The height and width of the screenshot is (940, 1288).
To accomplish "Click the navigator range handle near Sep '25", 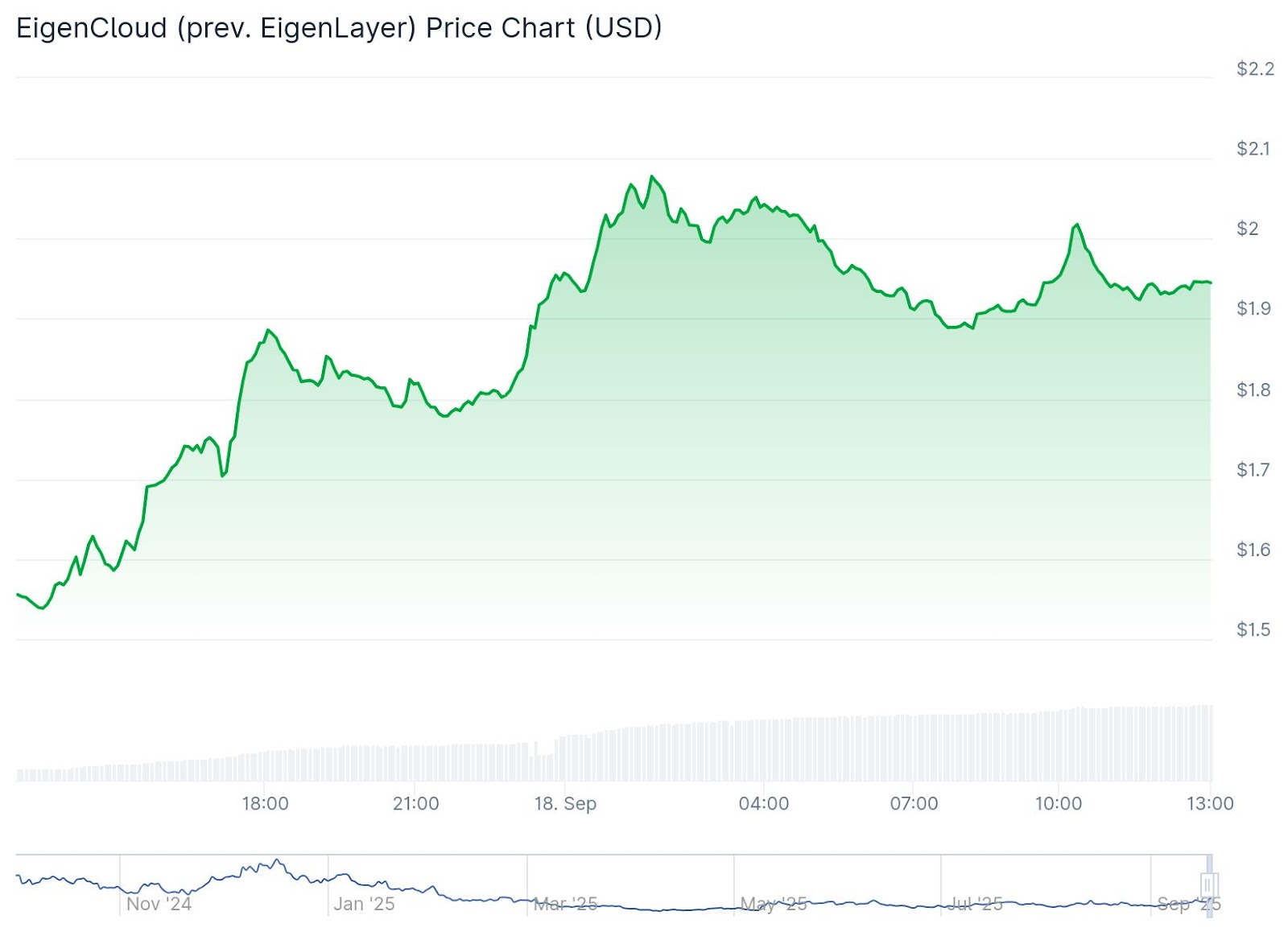I will click(x=1209, y=884).
